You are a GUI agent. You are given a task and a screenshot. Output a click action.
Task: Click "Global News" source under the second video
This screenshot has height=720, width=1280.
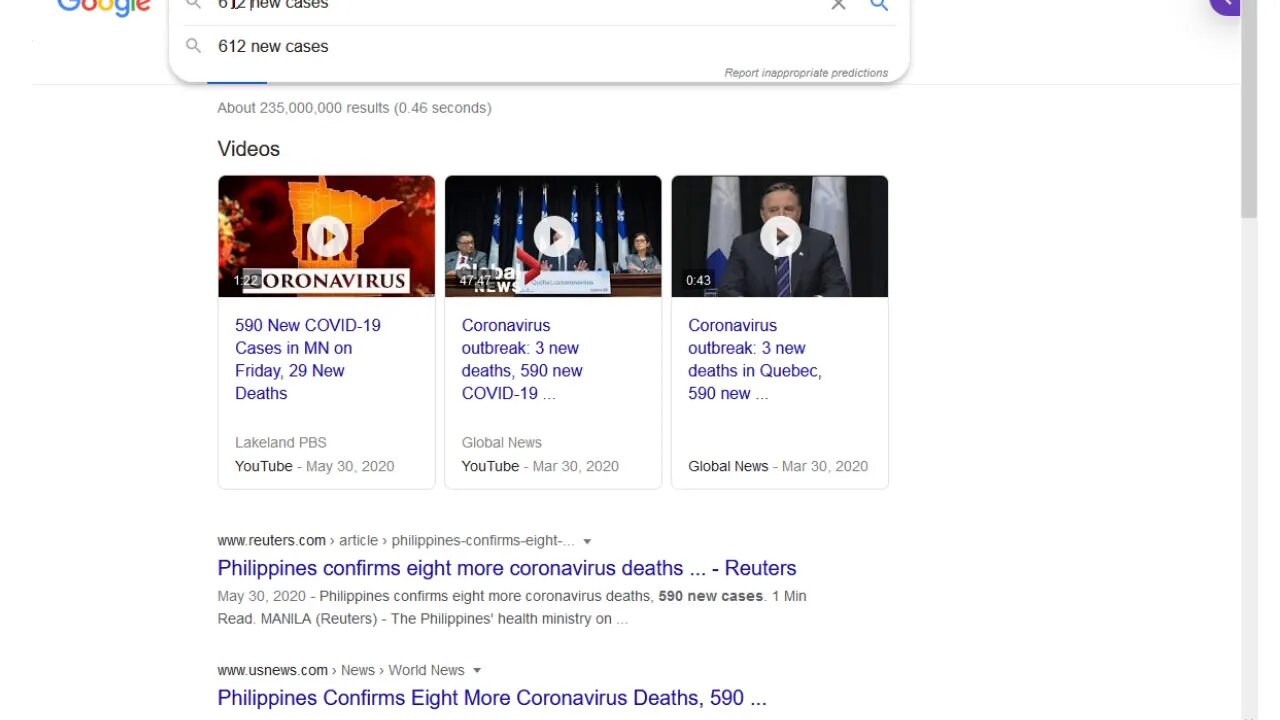(x=502, y=442)
